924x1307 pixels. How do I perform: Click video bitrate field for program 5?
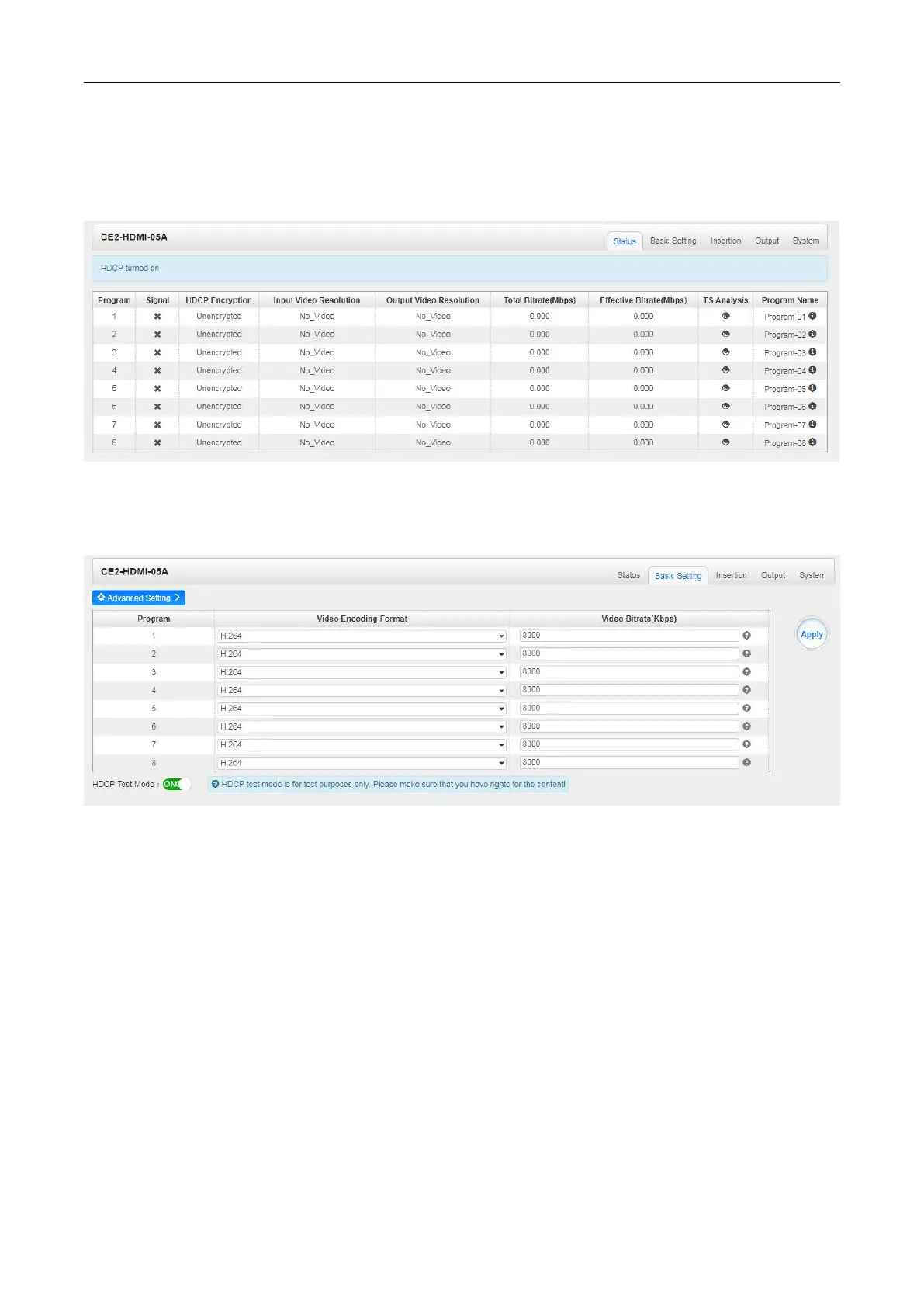click(629, 708)
